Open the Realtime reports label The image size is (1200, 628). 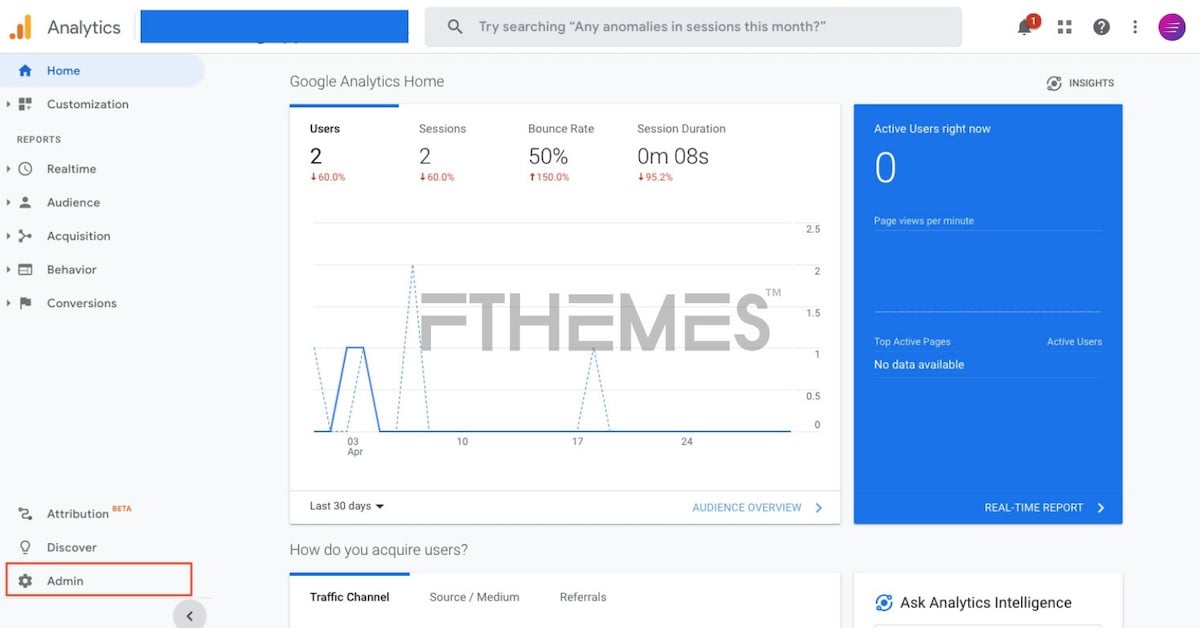point(71,169)
